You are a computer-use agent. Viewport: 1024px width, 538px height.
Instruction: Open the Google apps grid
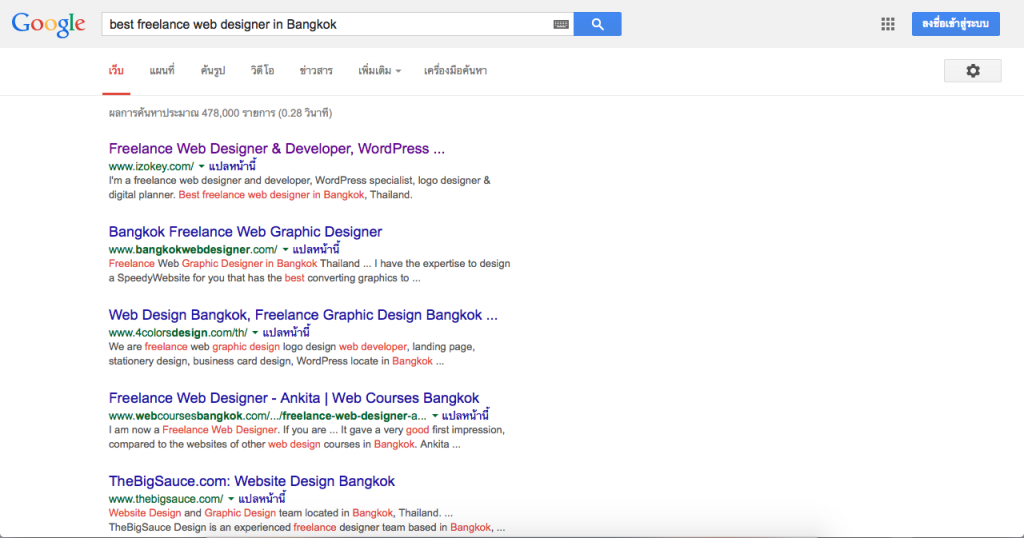click(x=887, y=24)
